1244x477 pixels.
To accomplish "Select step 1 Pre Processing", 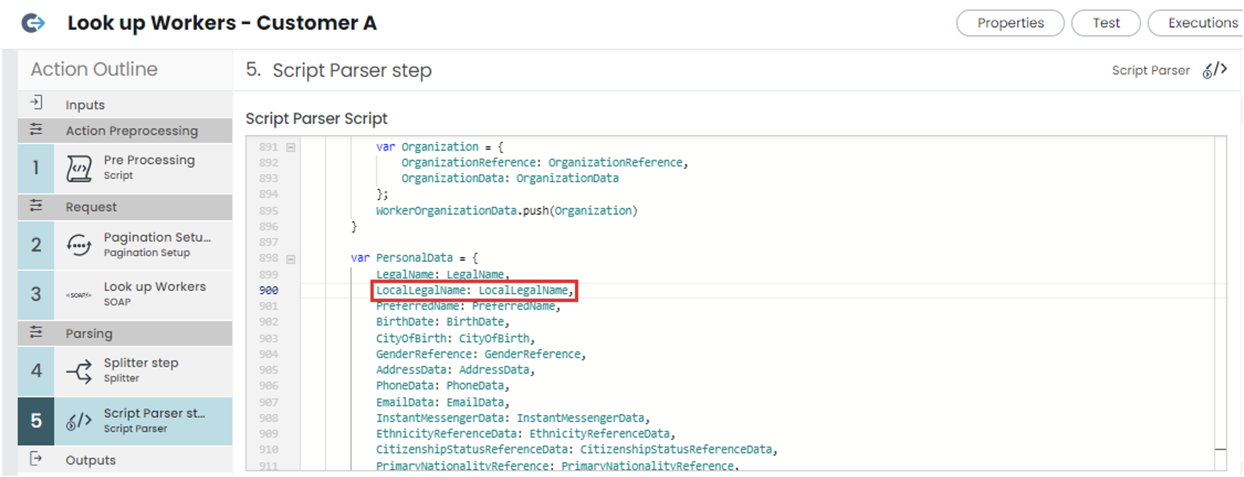I will (x=125, y=168).
